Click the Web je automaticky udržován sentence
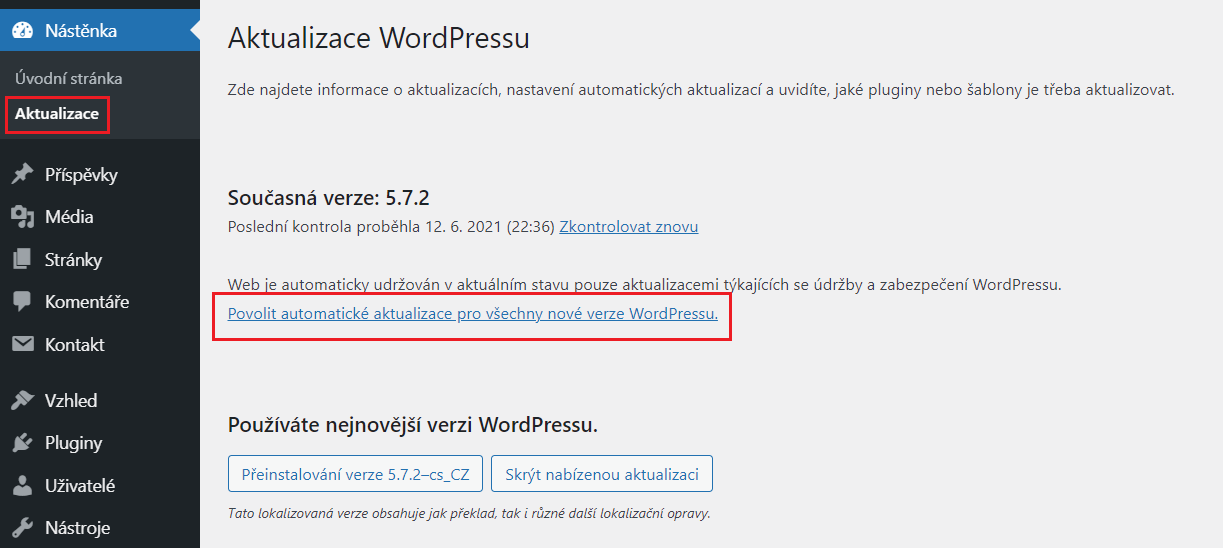This screenshot has height=548, width=1223. click(644, 285)
